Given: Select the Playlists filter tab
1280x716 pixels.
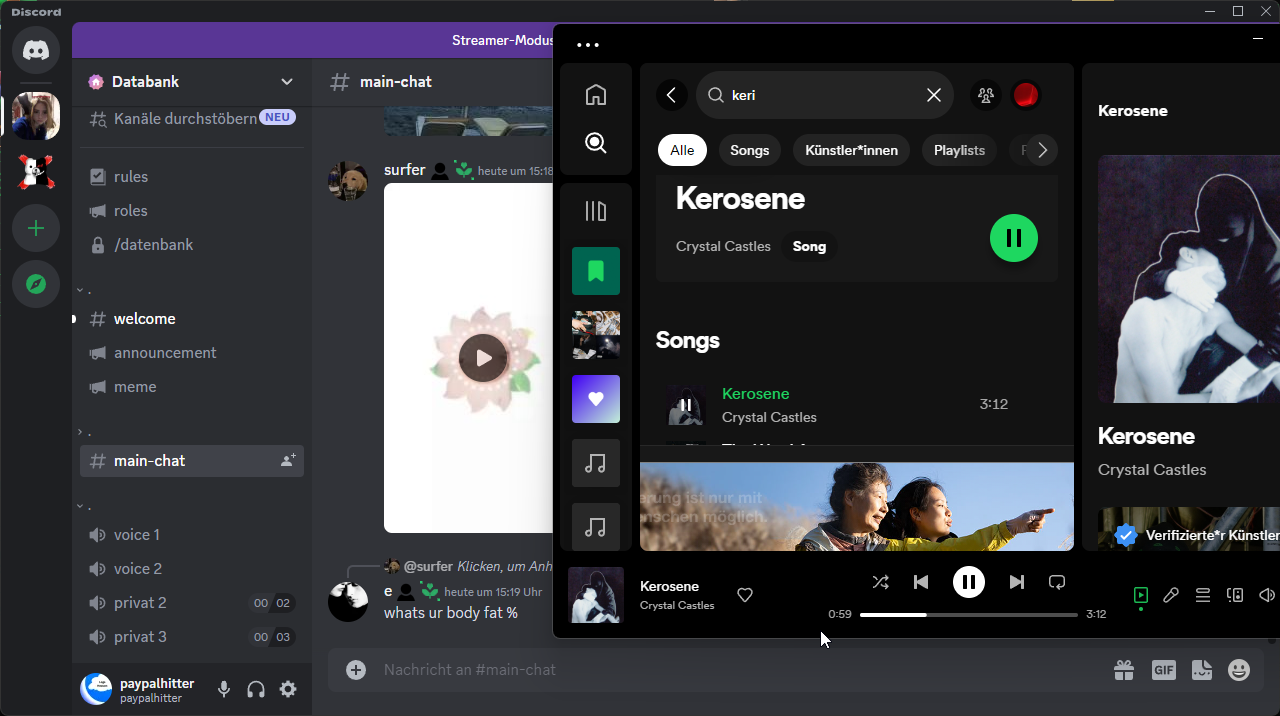Looking at the screenshot, I should pos(959,150).
